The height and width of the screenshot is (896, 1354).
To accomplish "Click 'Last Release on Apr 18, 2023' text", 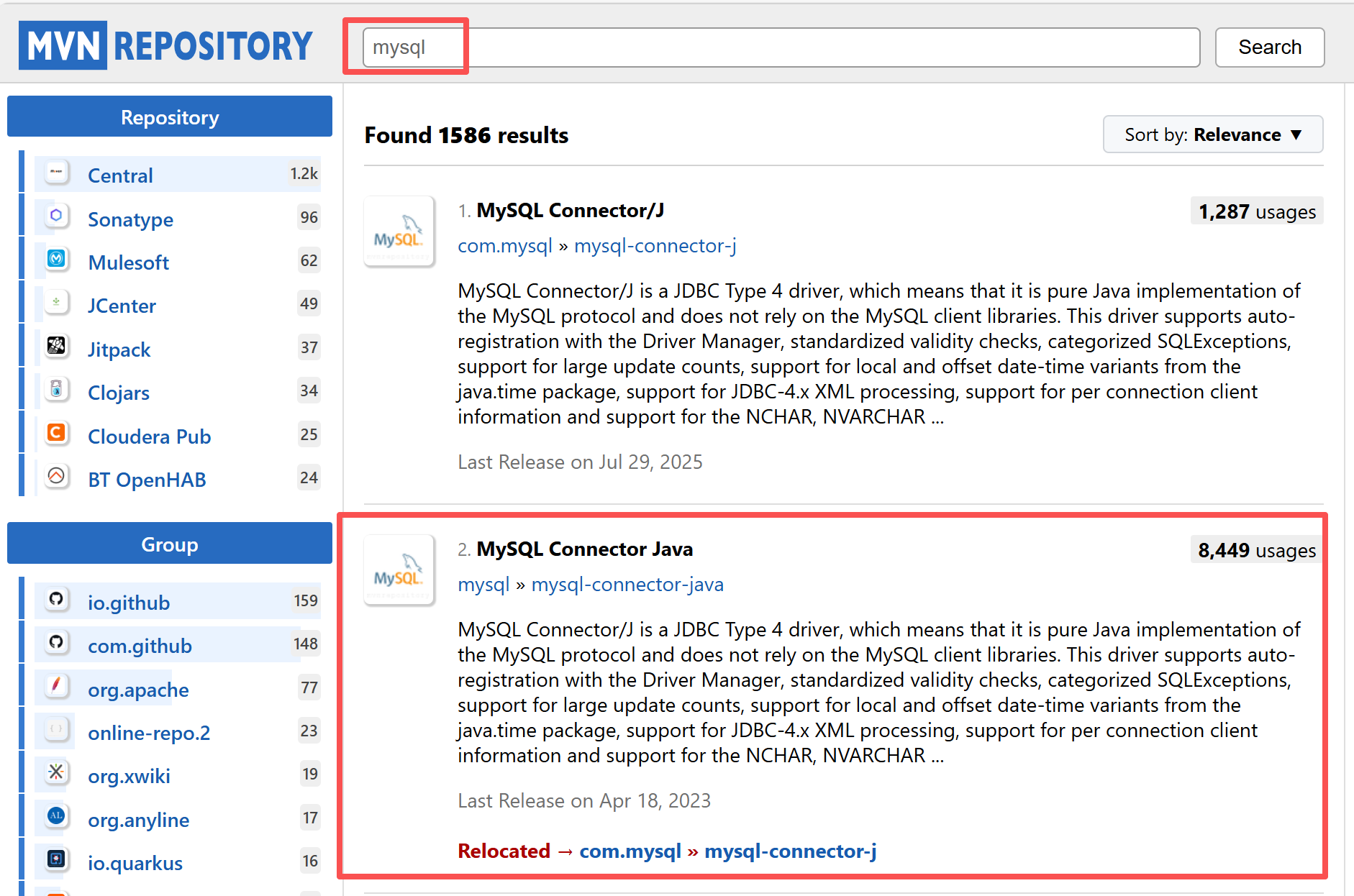I will point(584,800).
